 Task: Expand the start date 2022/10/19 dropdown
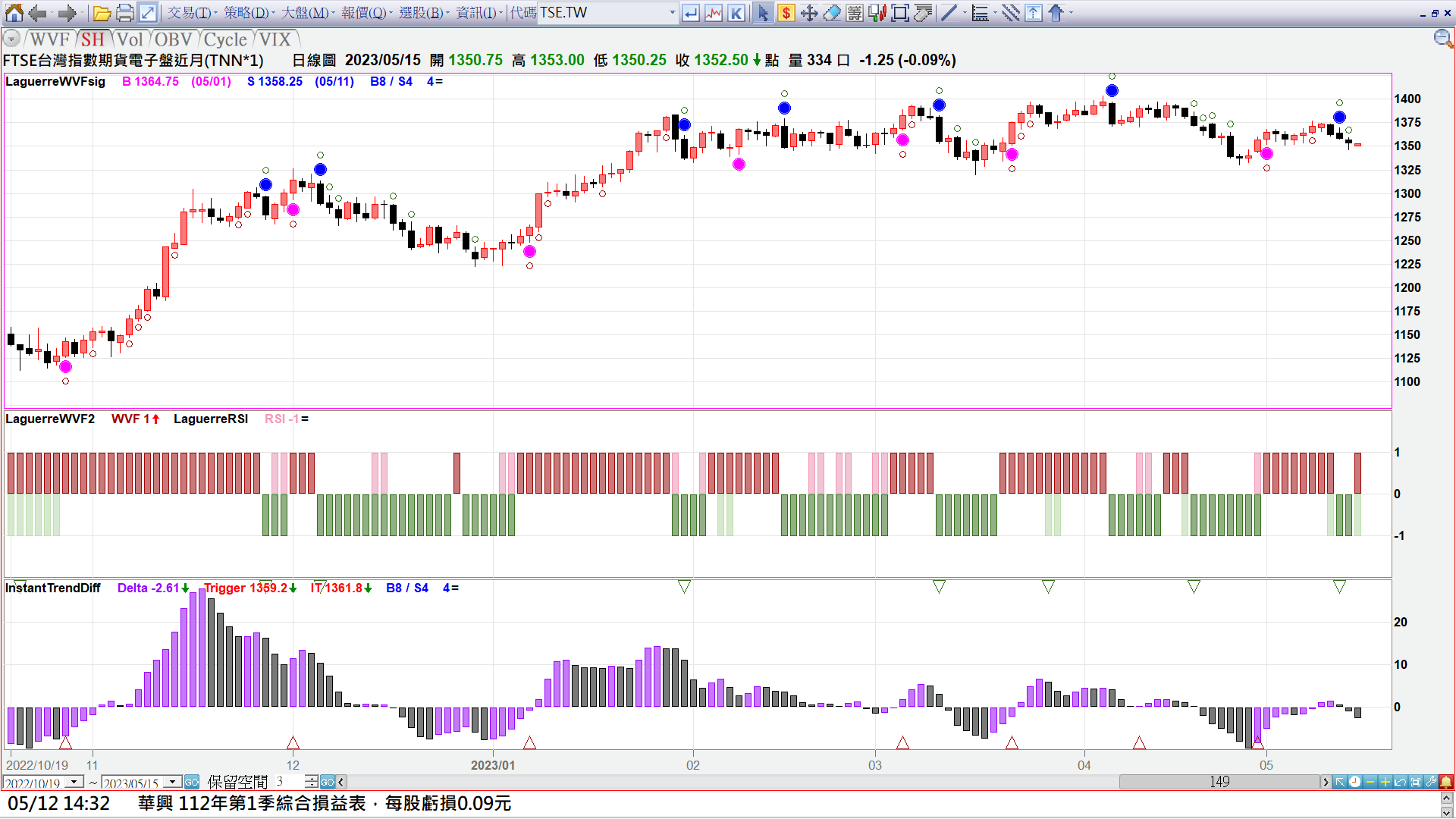74,782
